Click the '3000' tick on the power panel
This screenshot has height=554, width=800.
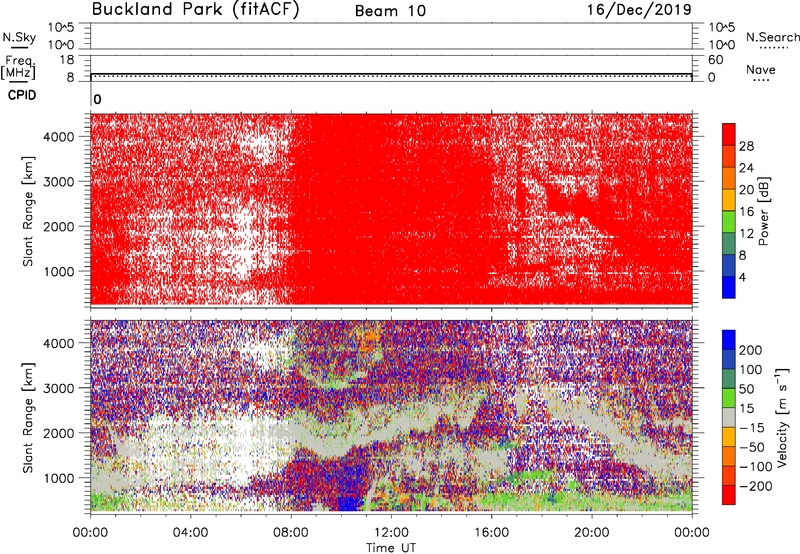(59, 182)
